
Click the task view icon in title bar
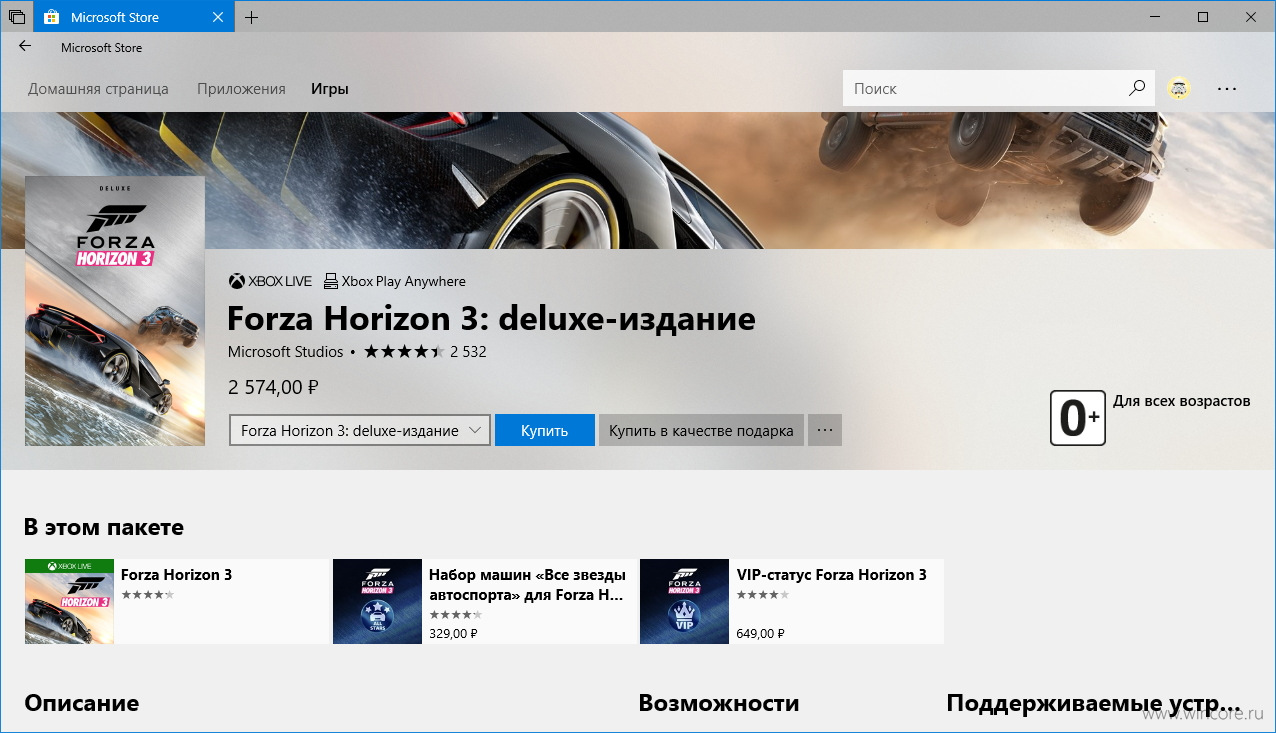(x=16, y=17)
